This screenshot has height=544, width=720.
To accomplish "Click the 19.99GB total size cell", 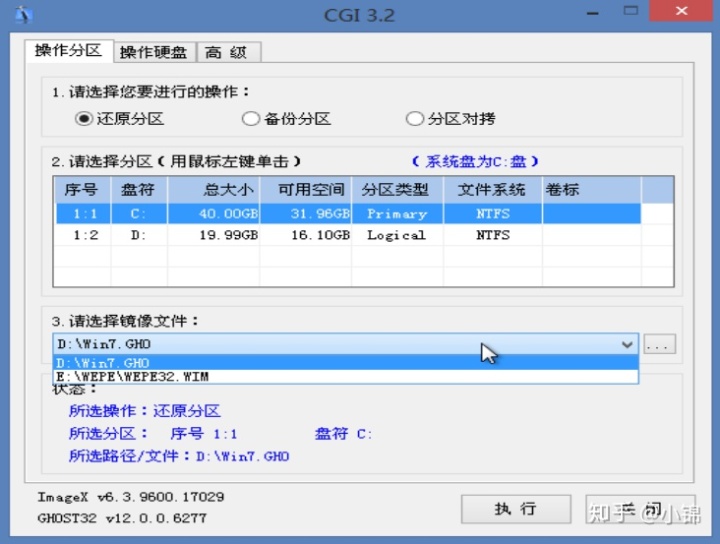I will (x=214, y=235).
